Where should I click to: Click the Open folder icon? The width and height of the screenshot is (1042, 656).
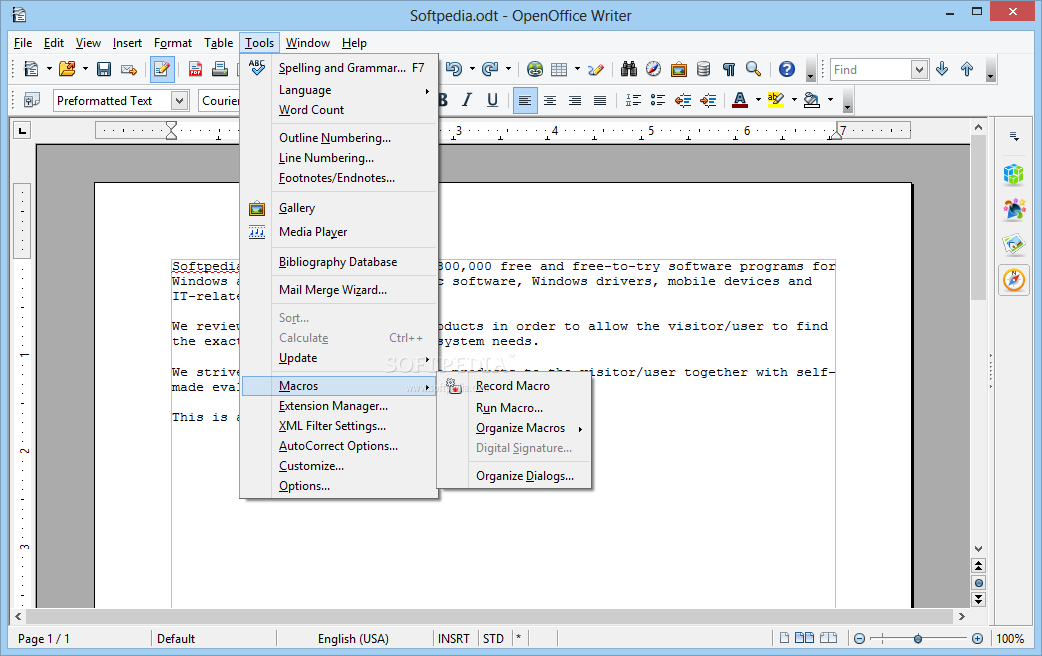(66, 69)
